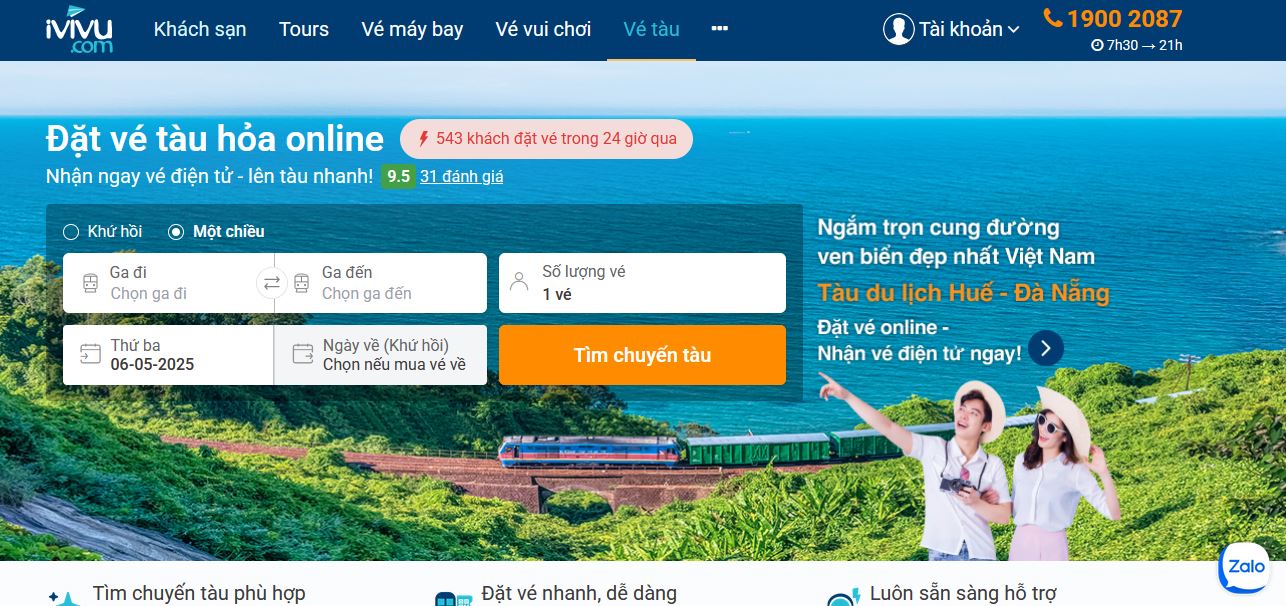This screenshot has width=1286, height=606.
Task: Click the iVIVU.com logo
Action: [x=80, y=29]
